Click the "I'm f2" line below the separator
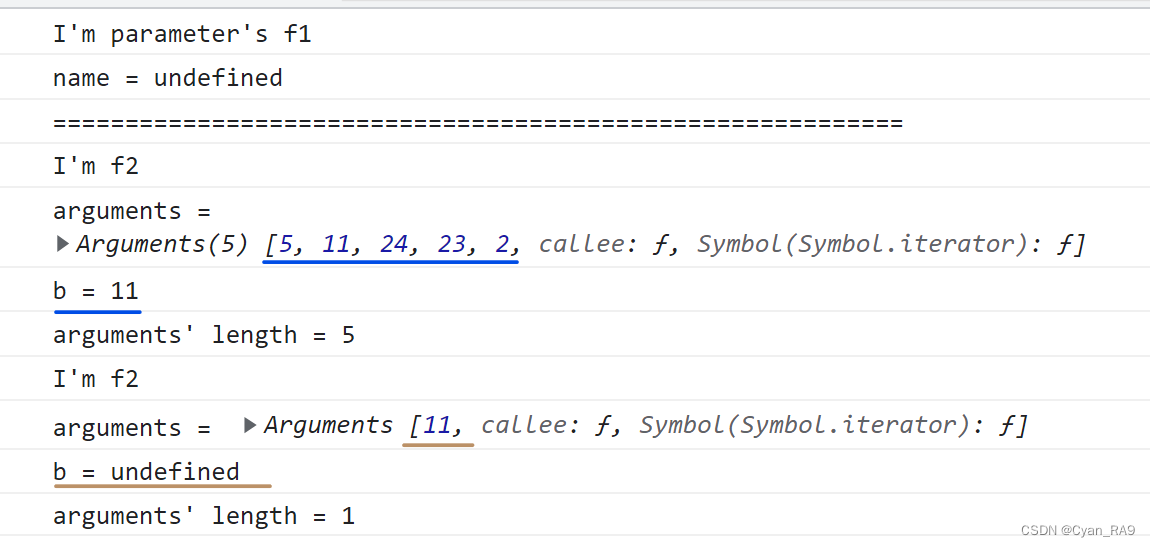 [x=96, y=166]
